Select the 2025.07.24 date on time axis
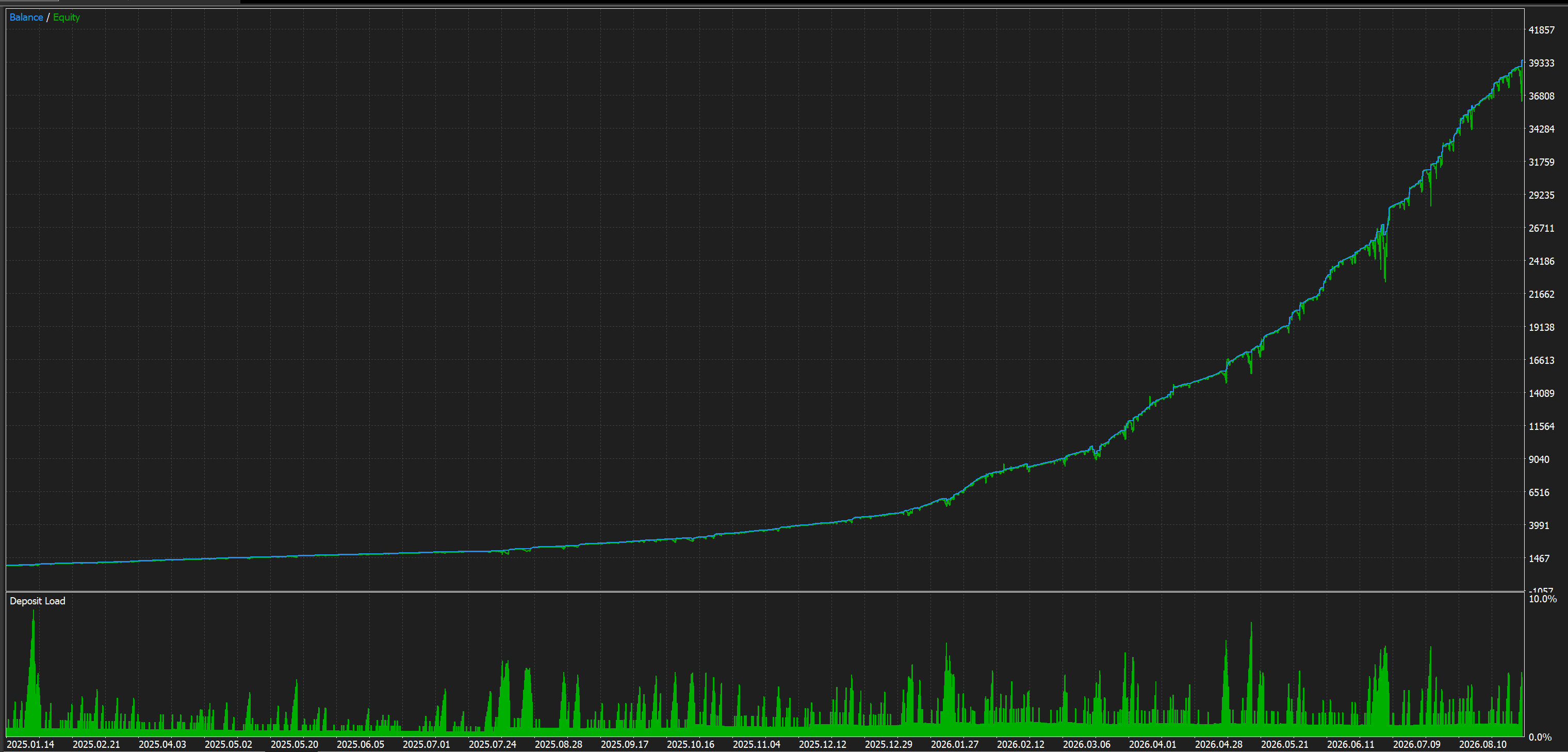 tap(493, 744)
